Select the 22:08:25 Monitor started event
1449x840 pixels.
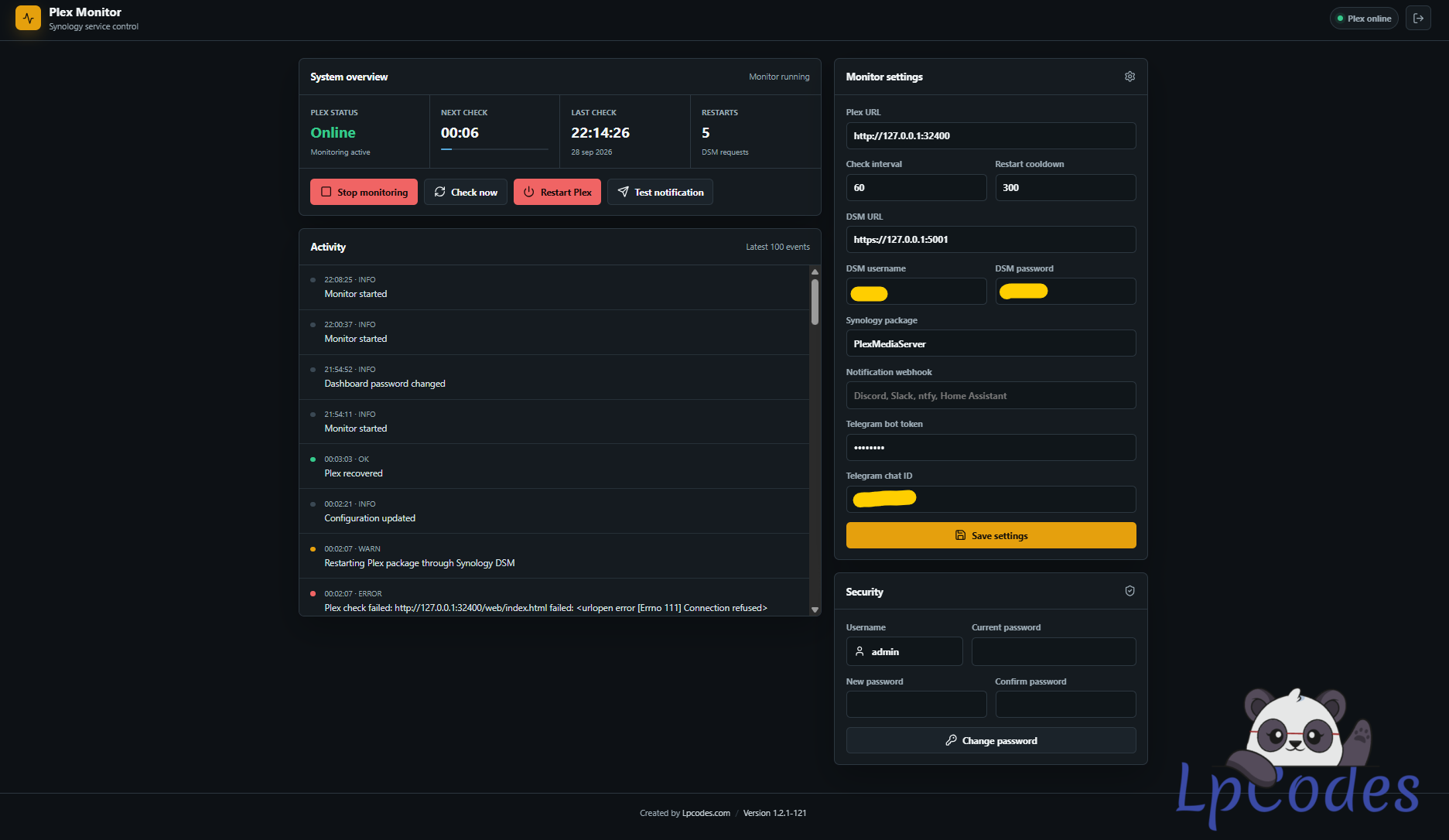point(554,287)
